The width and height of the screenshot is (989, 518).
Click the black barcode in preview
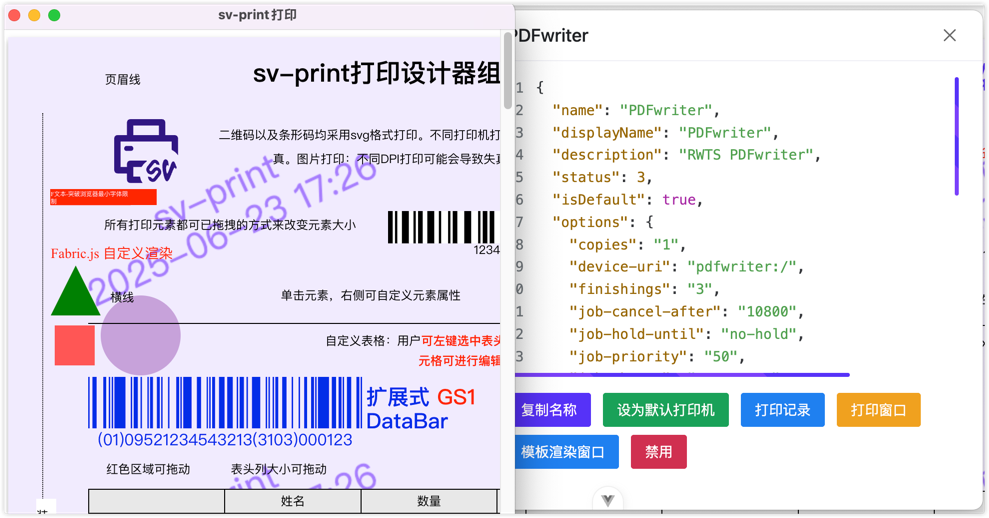point(441,227)
